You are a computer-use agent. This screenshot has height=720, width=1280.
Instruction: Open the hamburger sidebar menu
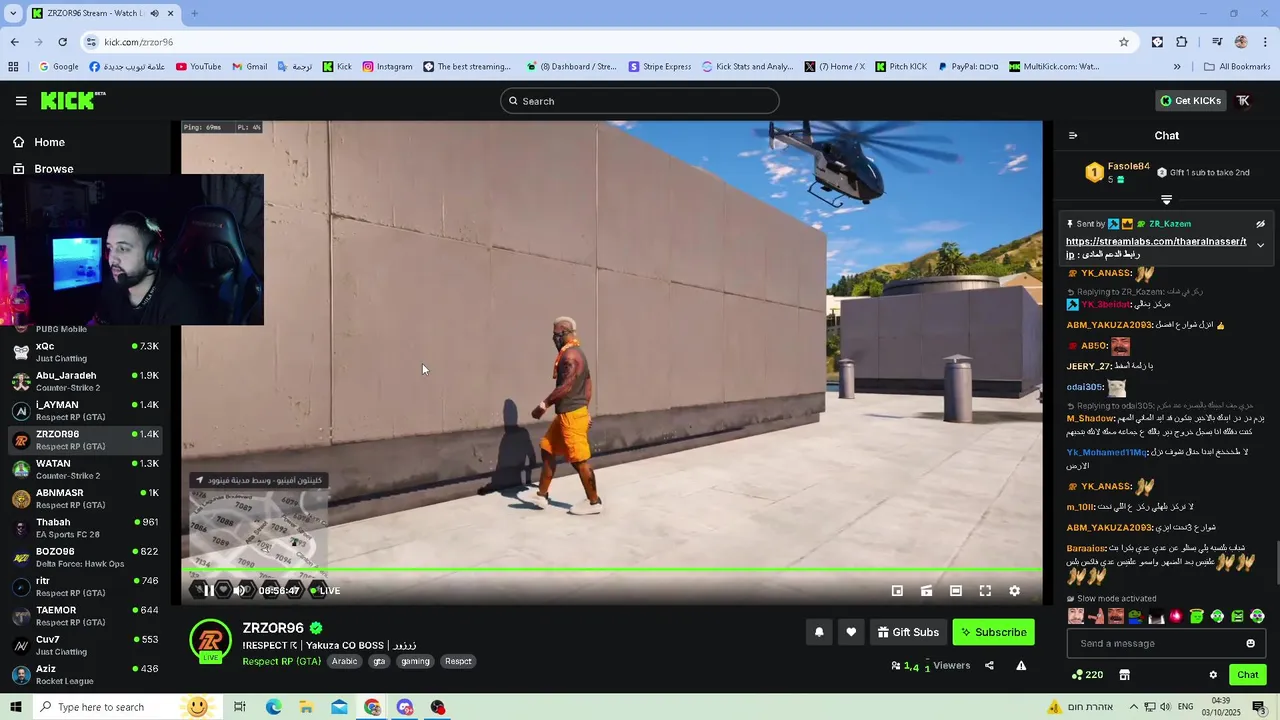coord(21,101)
